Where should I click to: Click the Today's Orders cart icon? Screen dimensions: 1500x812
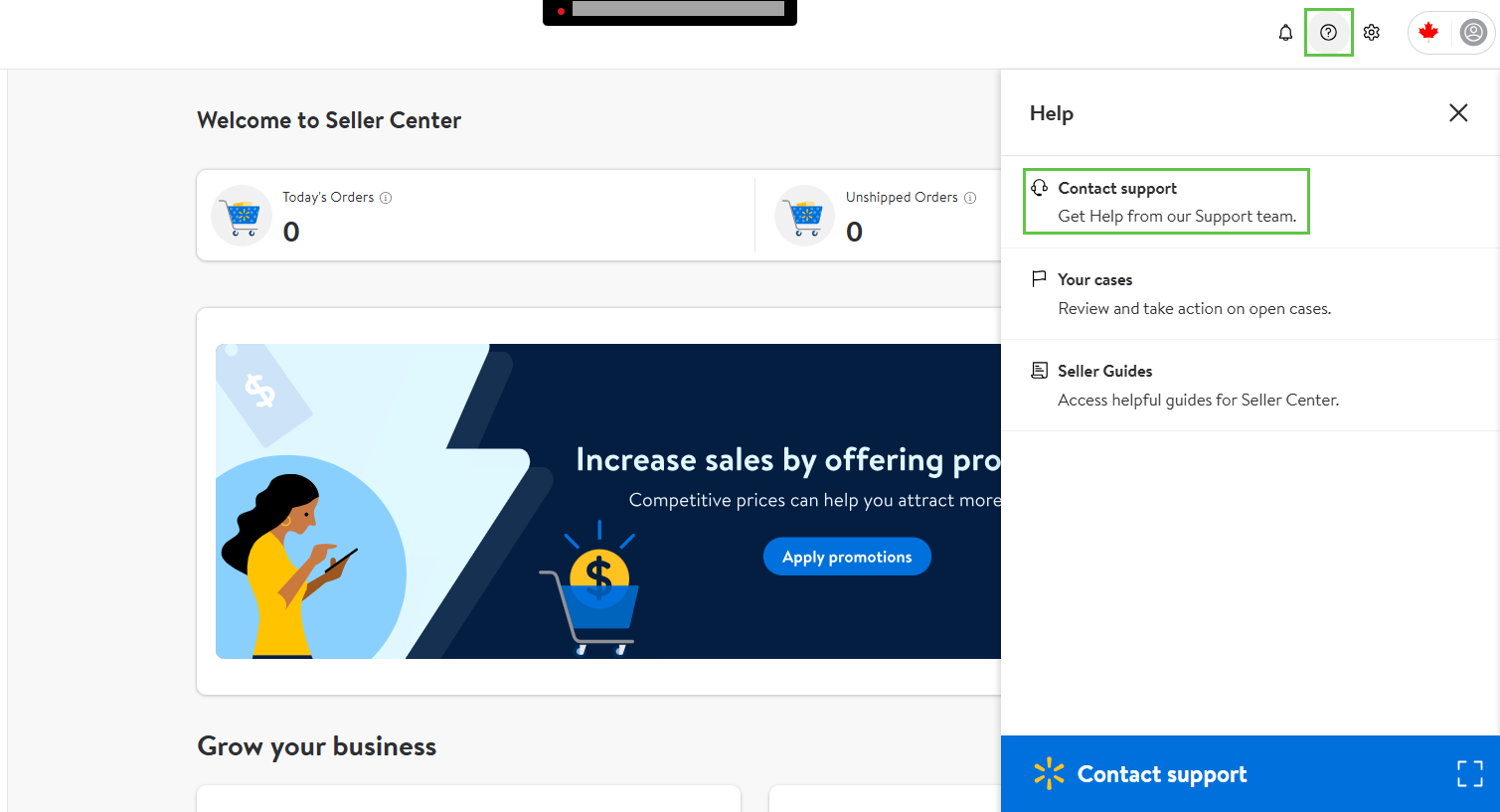(x=242, y=216)
